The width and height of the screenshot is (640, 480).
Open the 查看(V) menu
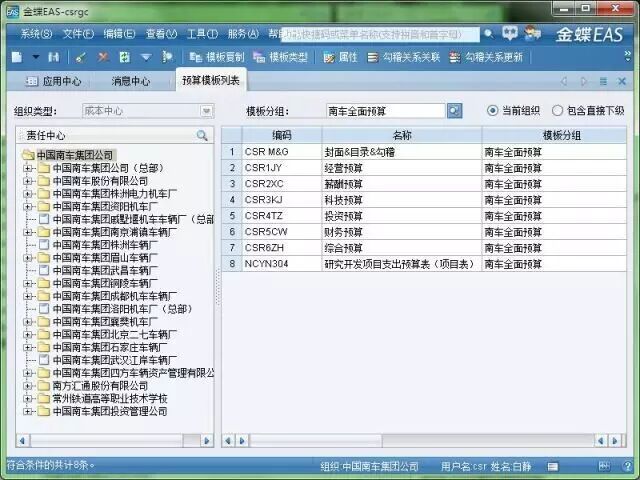(162, 34)
